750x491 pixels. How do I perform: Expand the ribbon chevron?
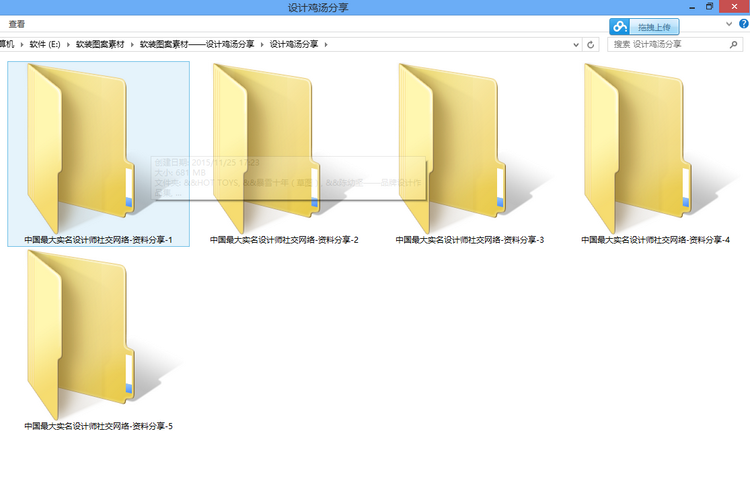(x=729, y=24)
